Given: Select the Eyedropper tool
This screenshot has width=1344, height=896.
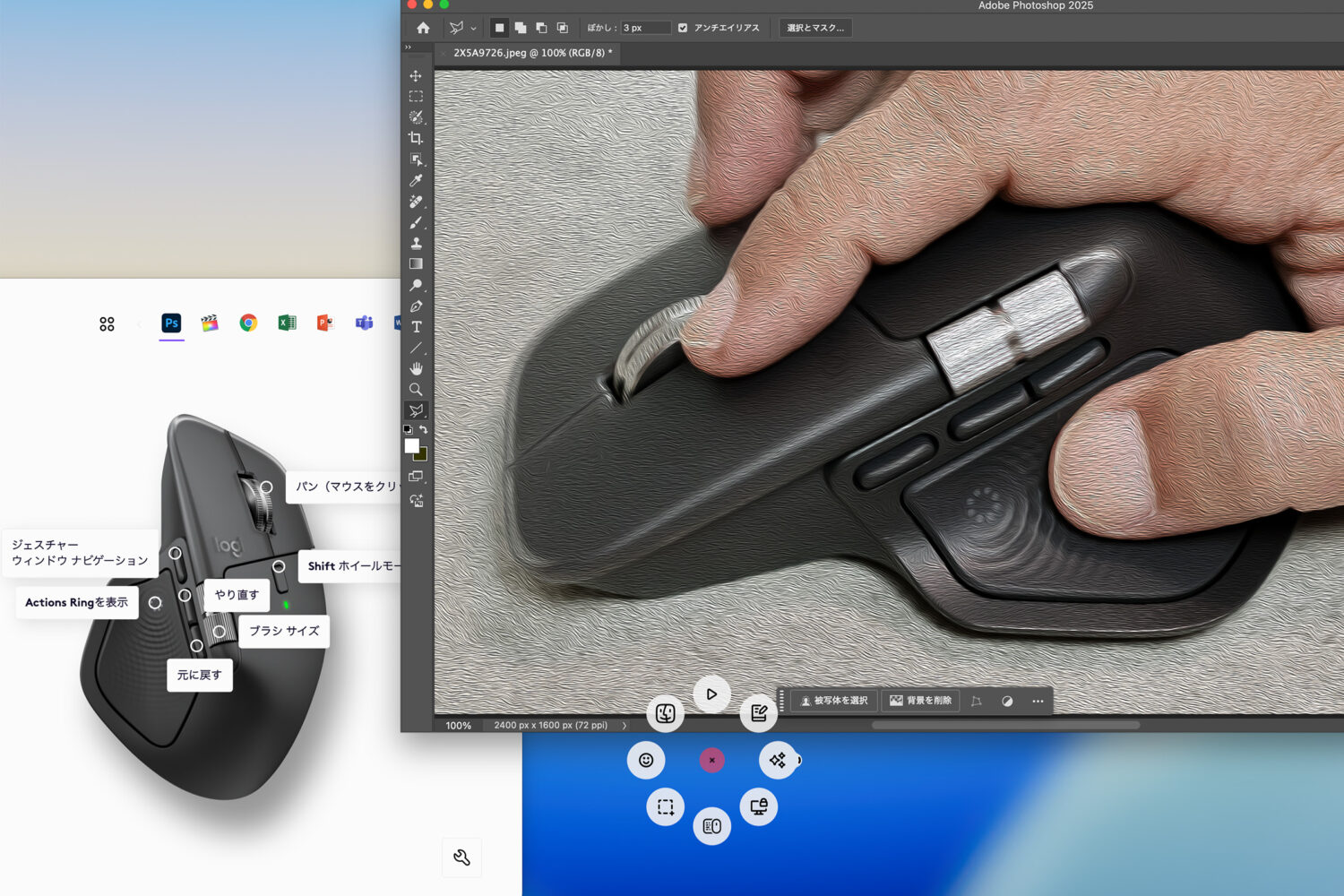Looking at the screenshot, I should [416, 180].
